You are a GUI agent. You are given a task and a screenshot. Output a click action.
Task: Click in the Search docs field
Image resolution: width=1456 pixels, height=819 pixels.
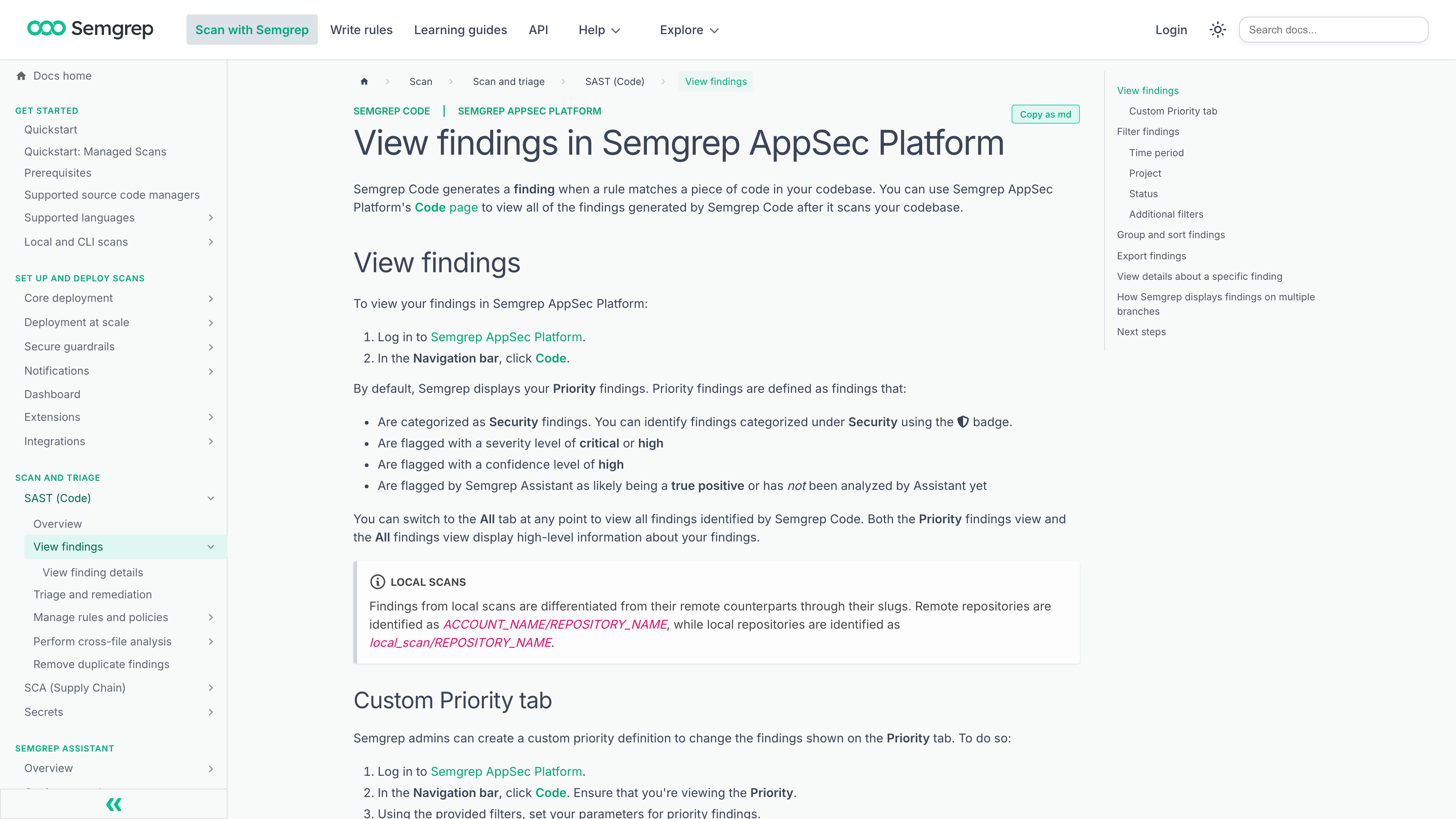[x=1334, y=30]
